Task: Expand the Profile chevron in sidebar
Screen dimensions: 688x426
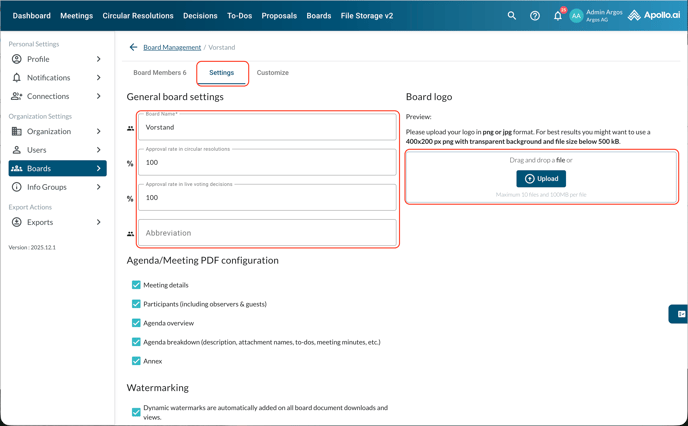Action: (98, 59)
